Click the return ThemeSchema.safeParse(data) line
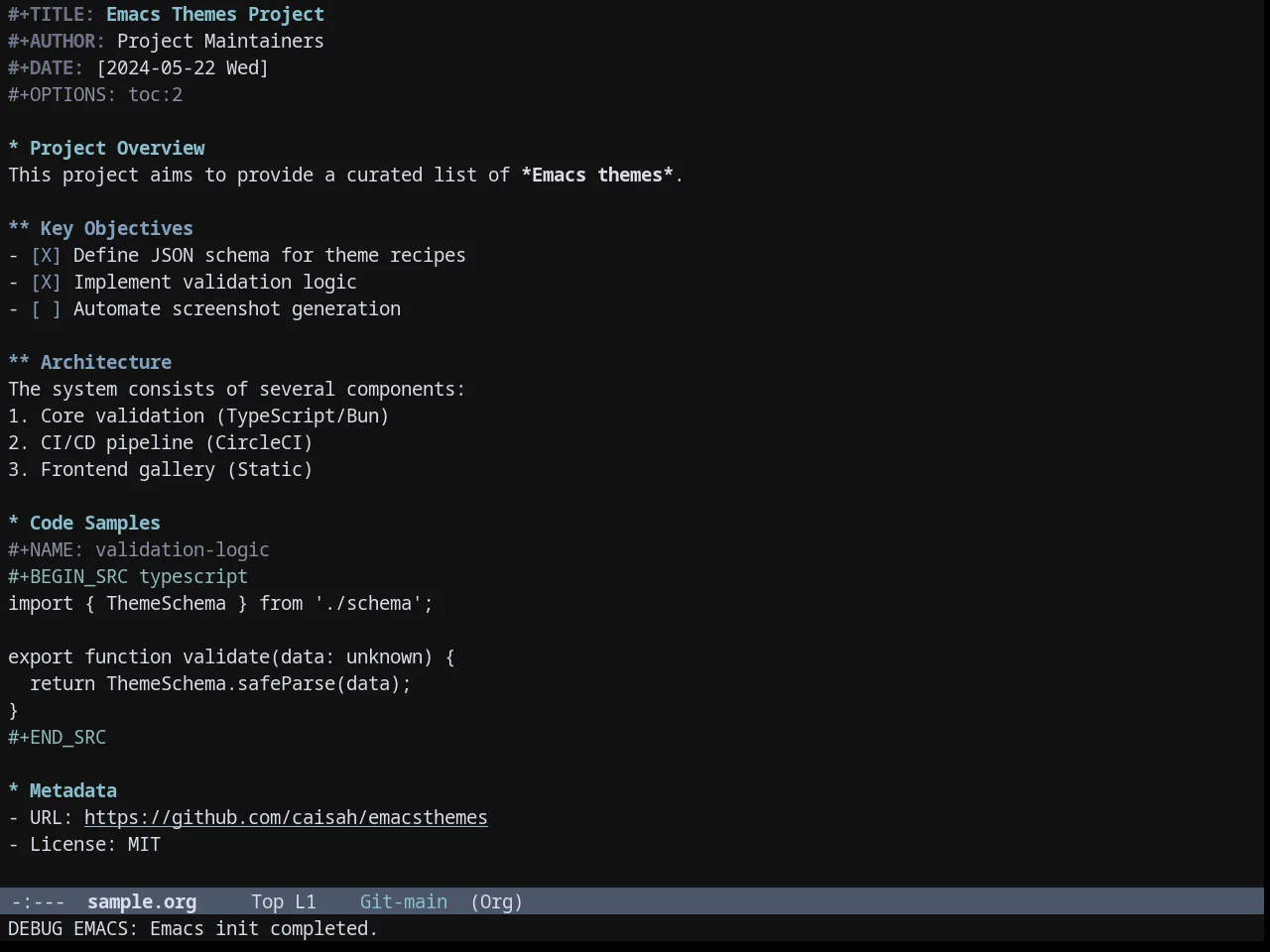The image size is (1270, 952). point(220,683)
